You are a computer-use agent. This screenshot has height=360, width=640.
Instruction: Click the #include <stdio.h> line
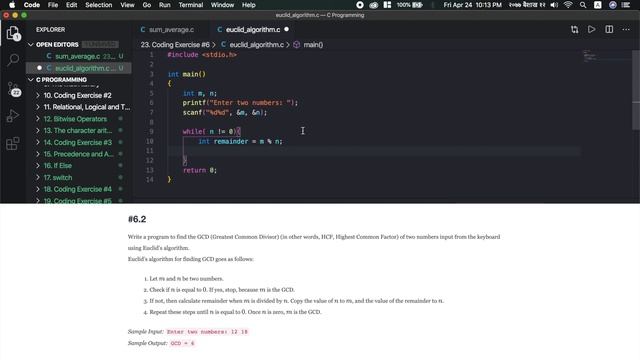coord(202,55)
